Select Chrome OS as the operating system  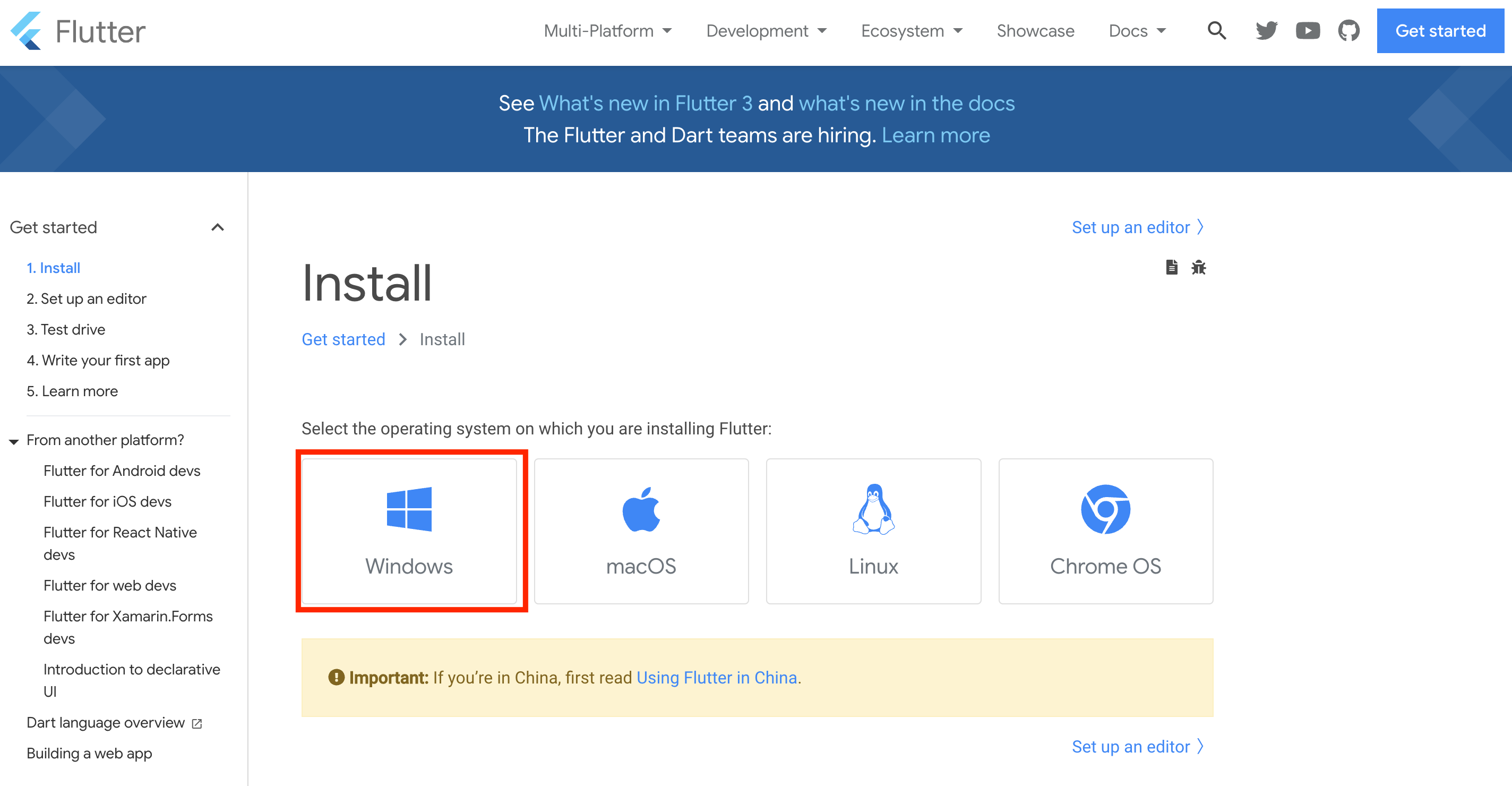(x=1105, y=531)
